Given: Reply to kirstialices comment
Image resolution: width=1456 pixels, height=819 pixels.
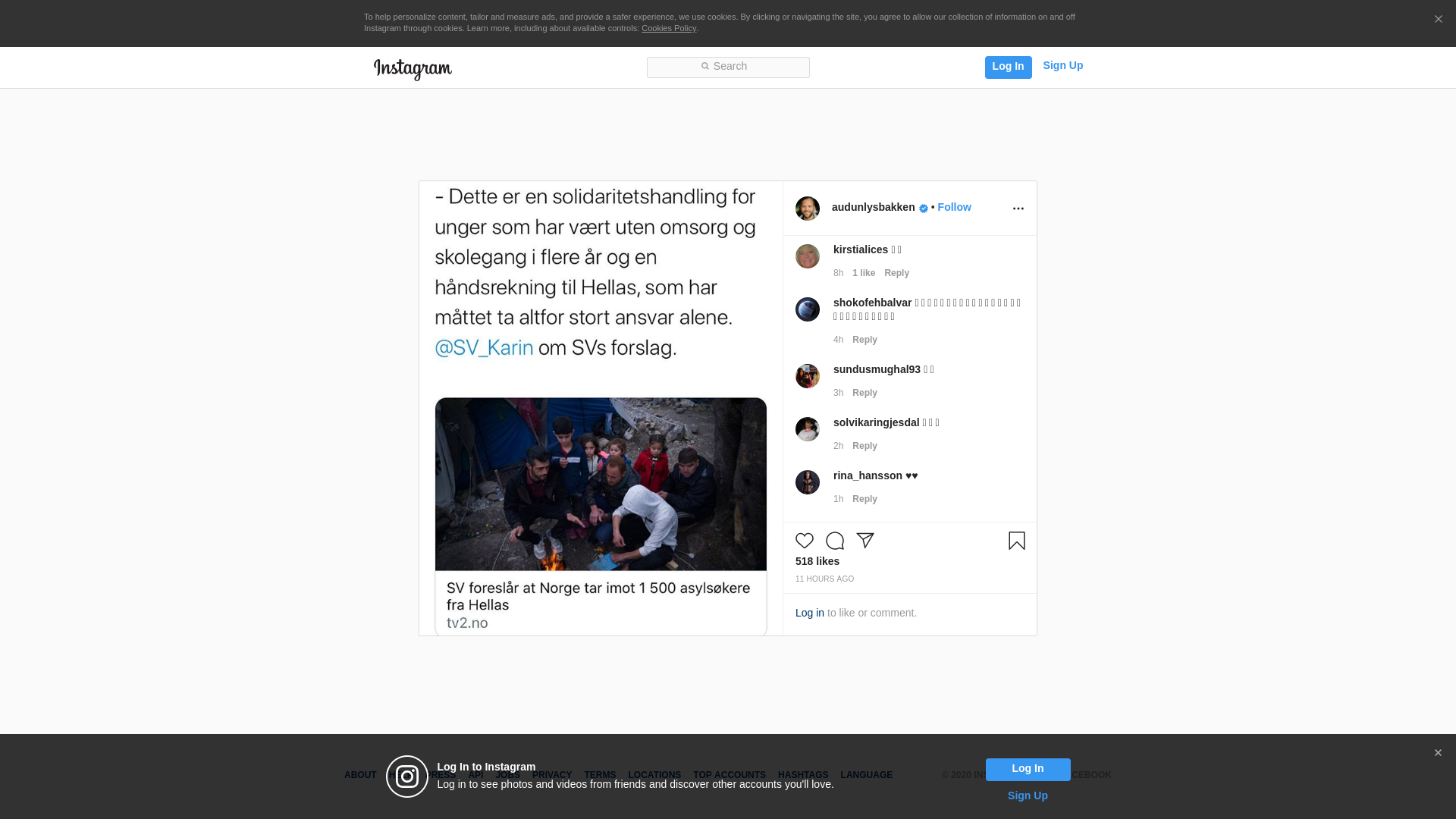Looking at the screenshot, I should pos(896,273).
